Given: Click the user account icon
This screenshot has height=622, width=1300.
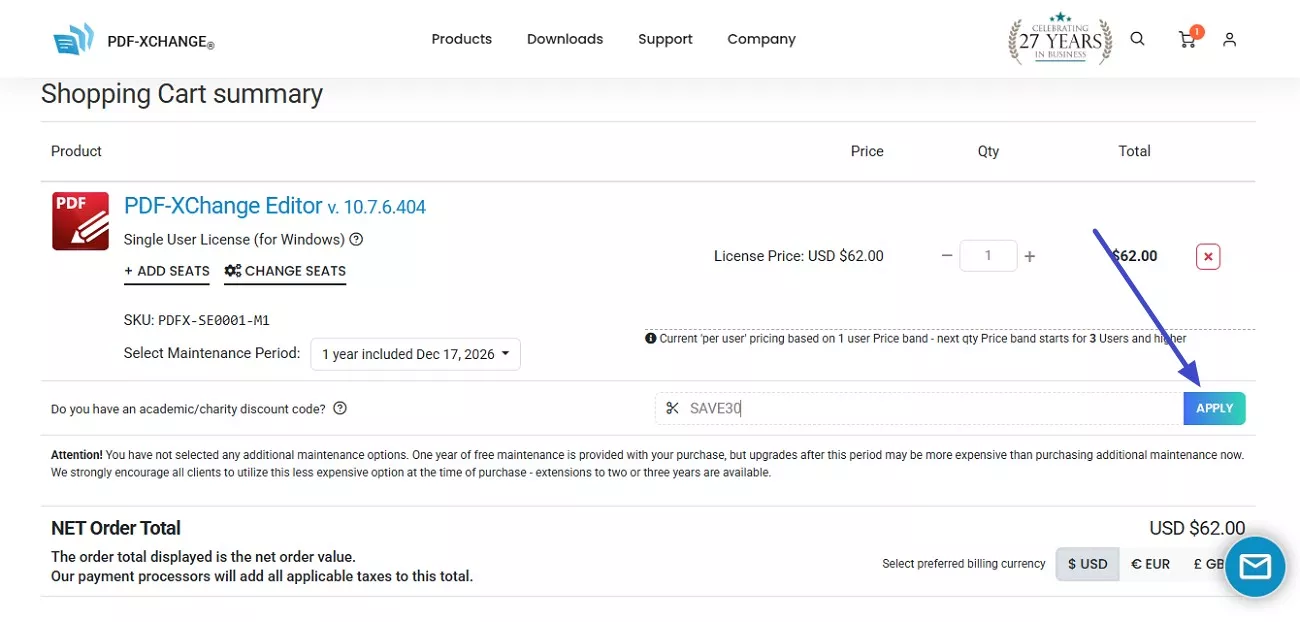Looking at the screenshot, I should [x=1229, y=39].
